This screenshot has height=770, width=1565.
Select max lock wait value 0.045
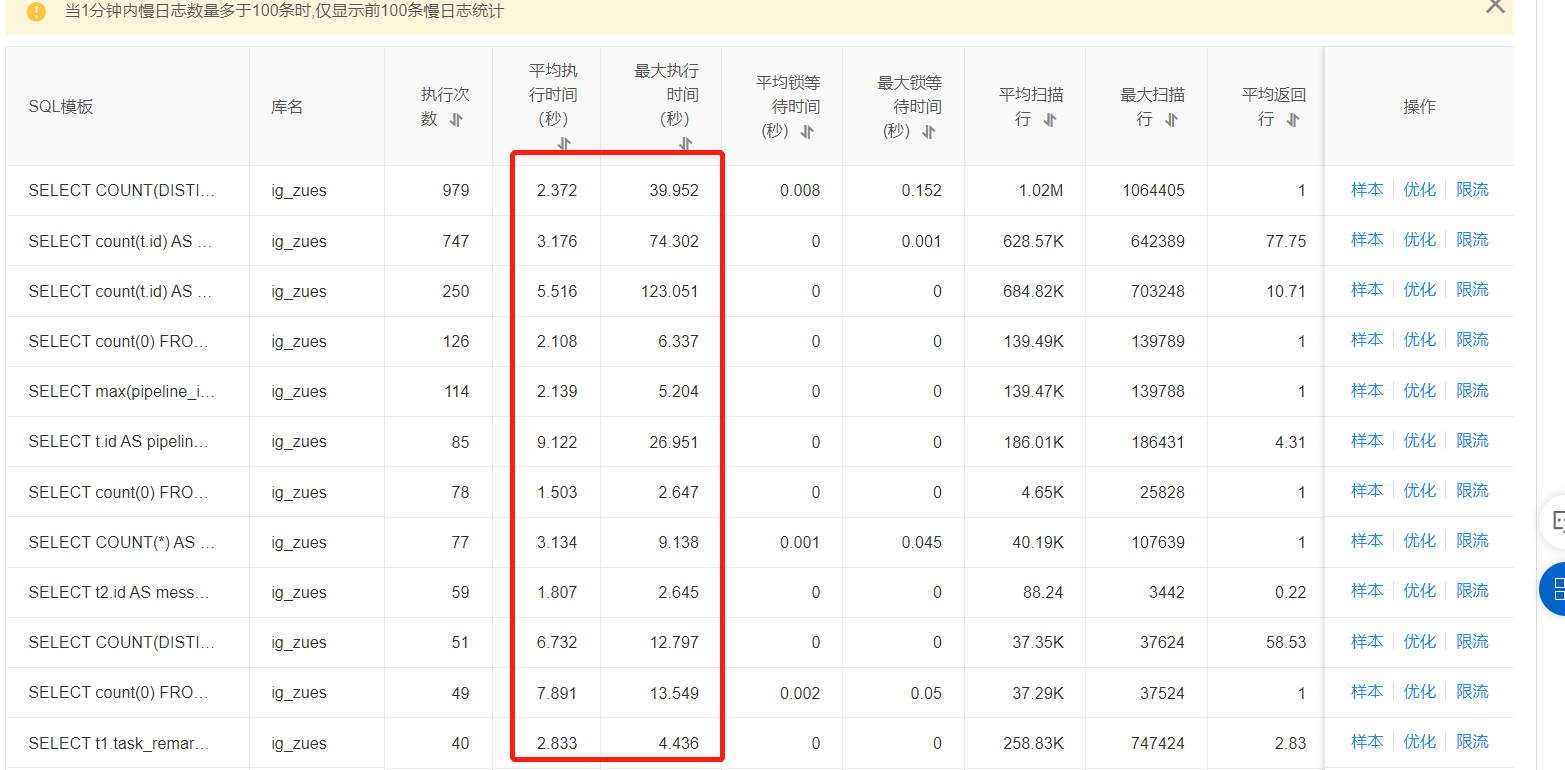921,542
